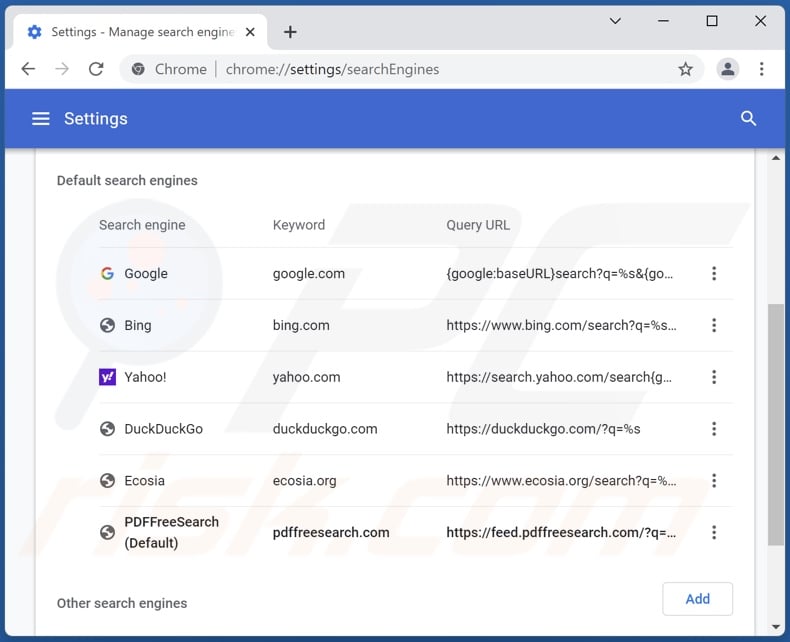Click the Yahoo! search engine icon

[107, 377]
